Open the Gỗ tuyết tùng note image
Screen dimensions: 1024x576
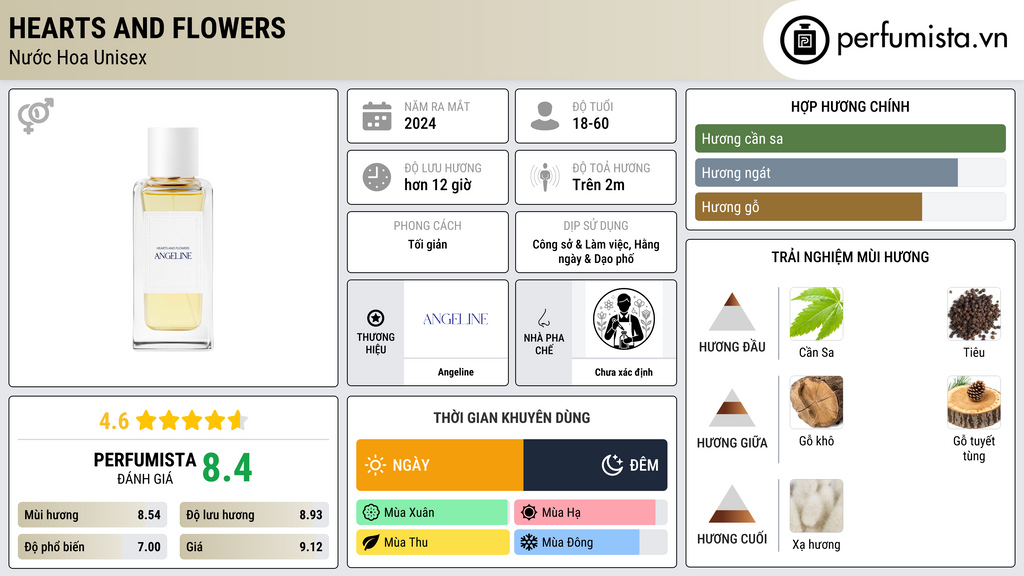[x=974, y=402]
